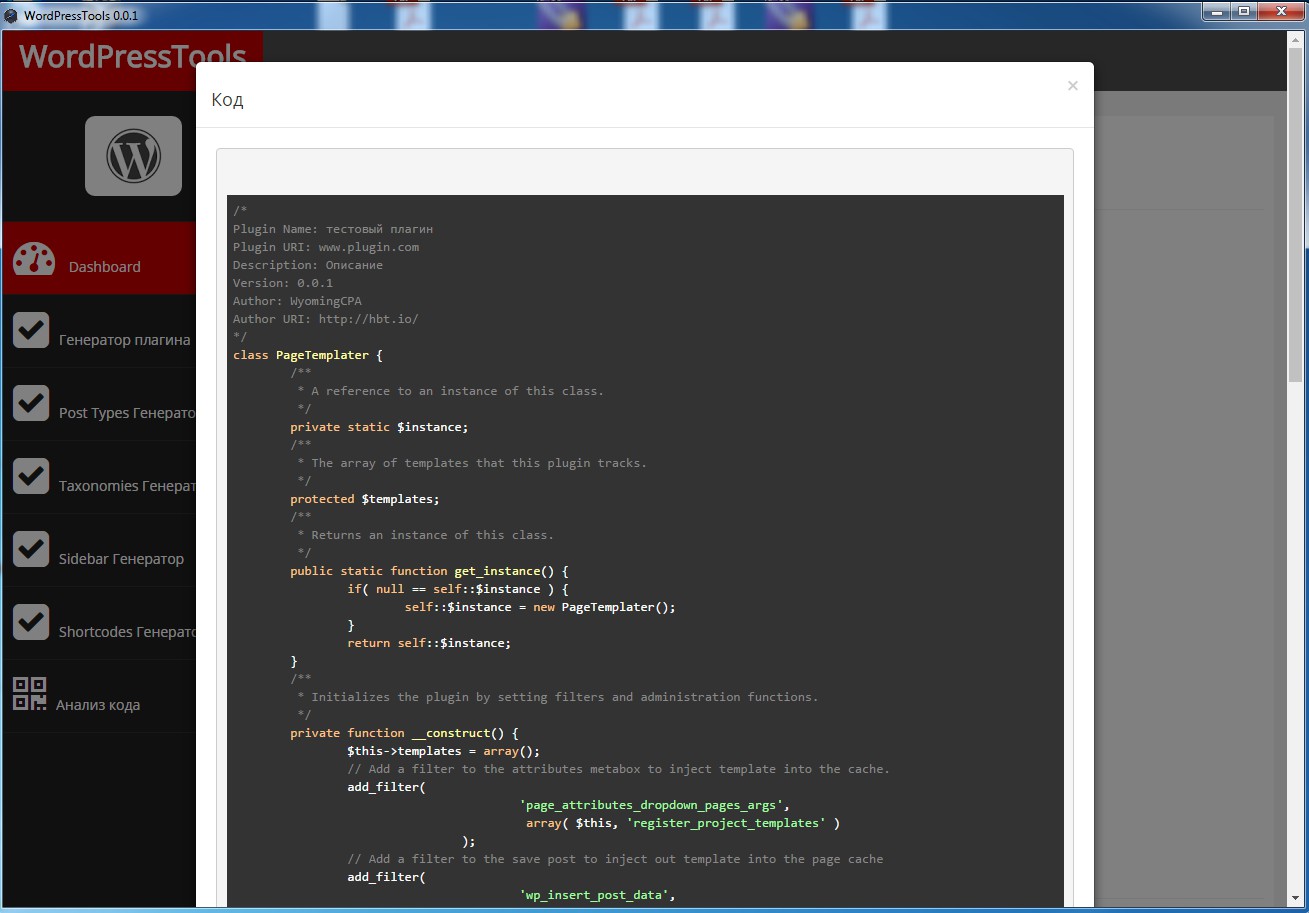Click the line 'private static $instance;'

[379, 427]
